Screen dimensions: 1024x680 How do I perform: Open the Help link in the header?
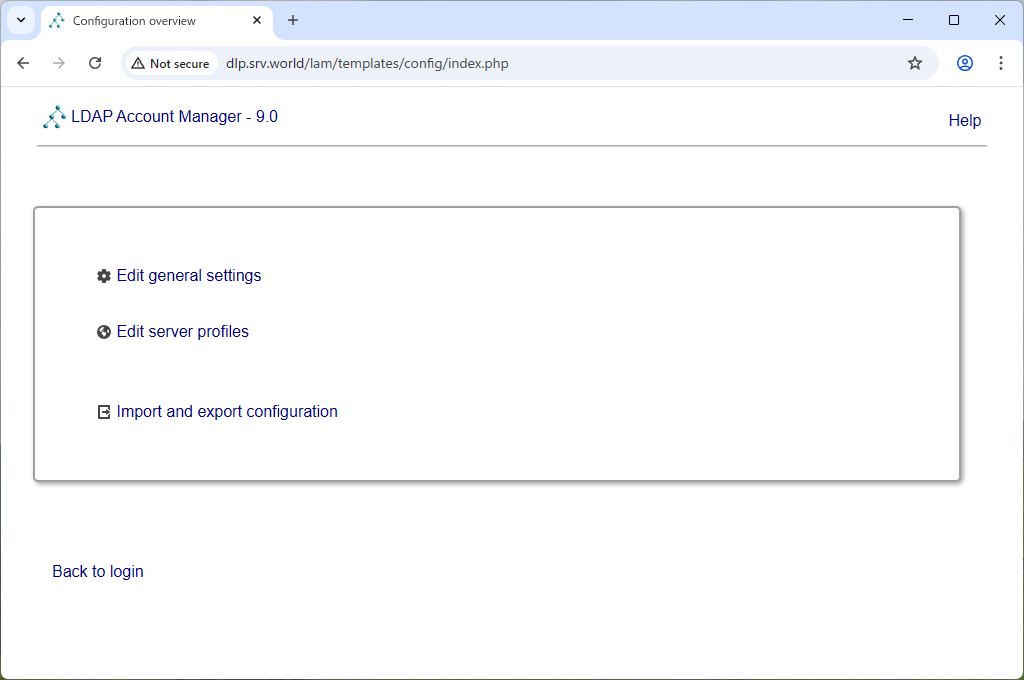[x=965, y=120]
